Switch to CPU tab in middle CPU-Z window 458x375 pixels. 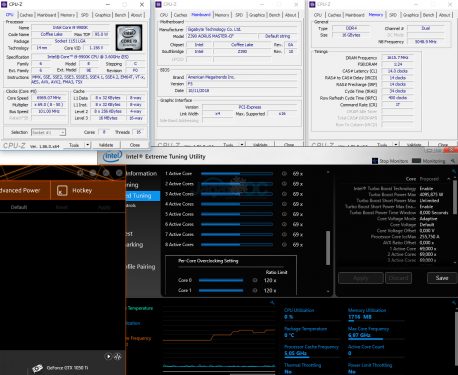tap(164, 15)
